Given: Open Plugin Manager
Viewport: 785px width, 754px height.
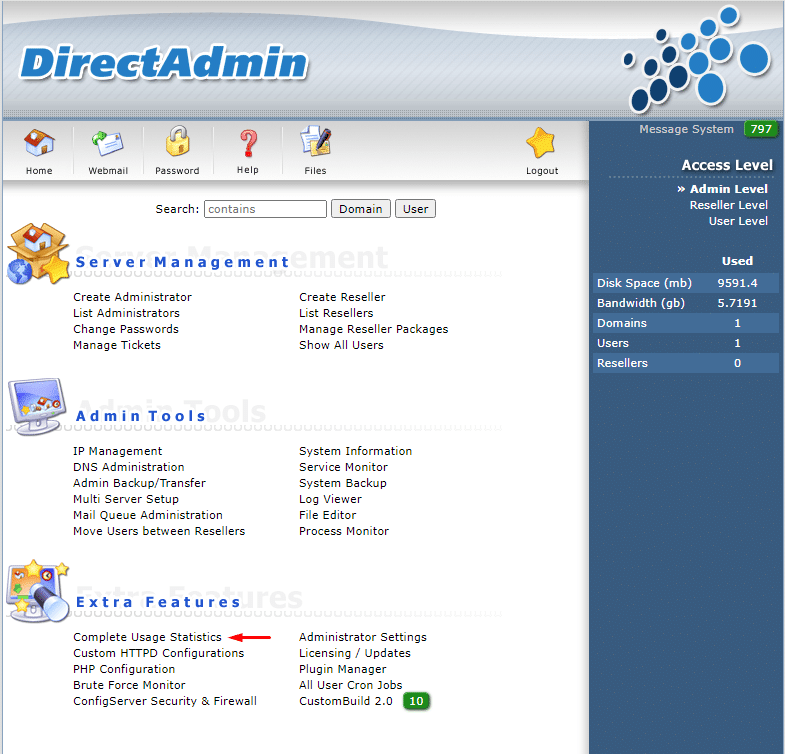Looking at the screenshot, I should pyautogui.click(x=343, y=669).
